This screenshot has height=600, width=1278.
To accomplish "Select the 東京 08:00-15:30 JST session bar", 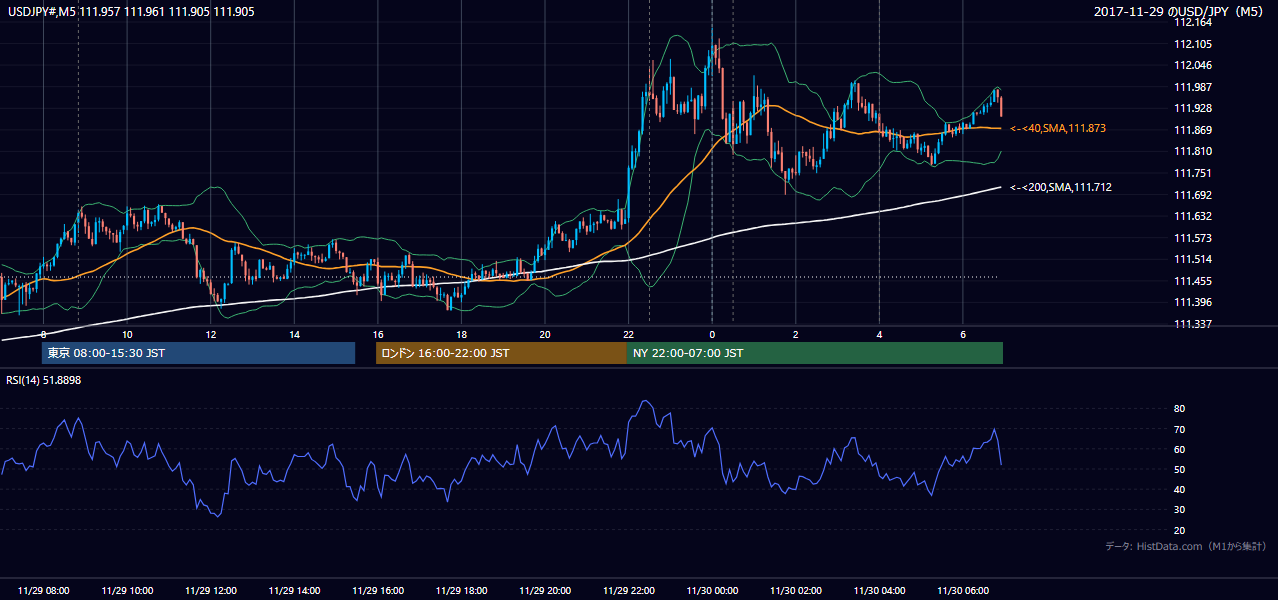I will pyautogui.click(x=198, y=353).
